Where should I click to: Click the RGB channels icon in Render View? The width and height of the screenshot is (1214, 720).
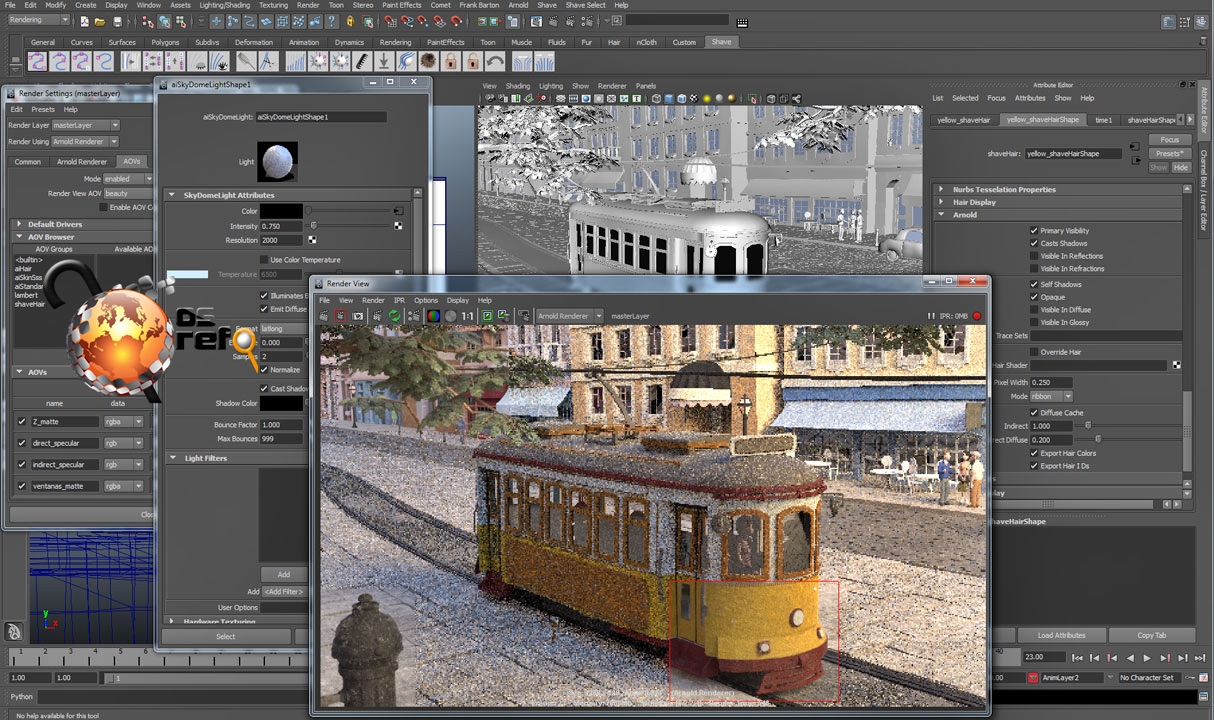433,316
